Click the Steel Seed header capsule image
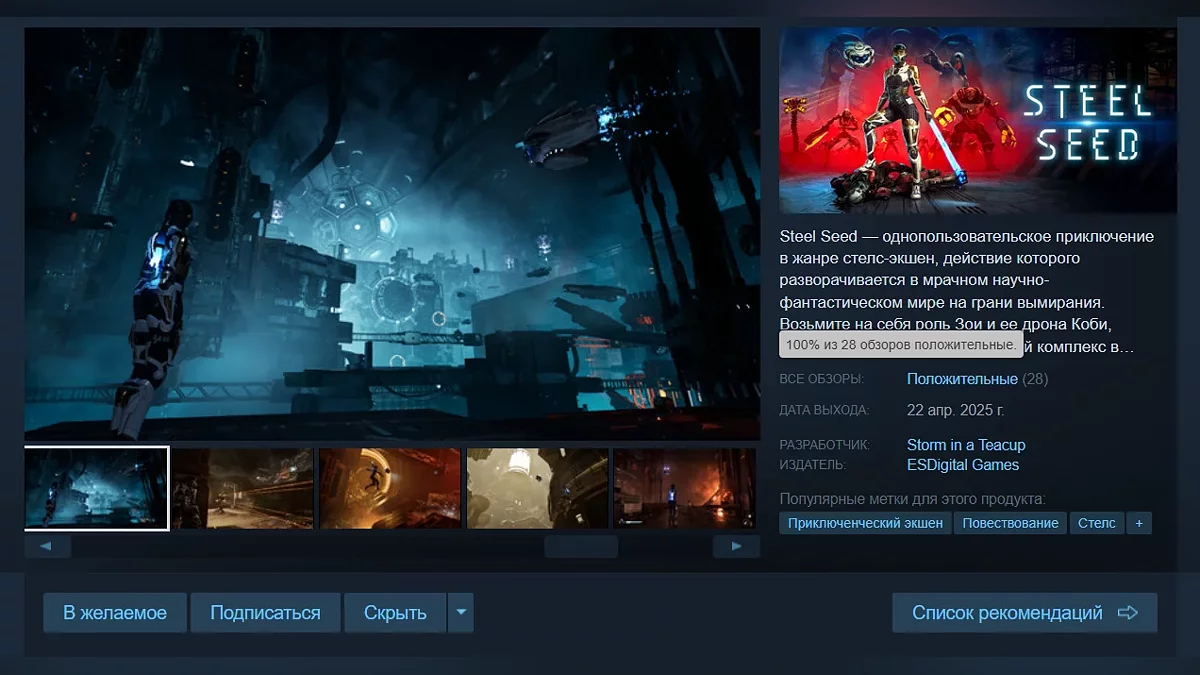Screen dimensions: 1200x675 point(978,121)
